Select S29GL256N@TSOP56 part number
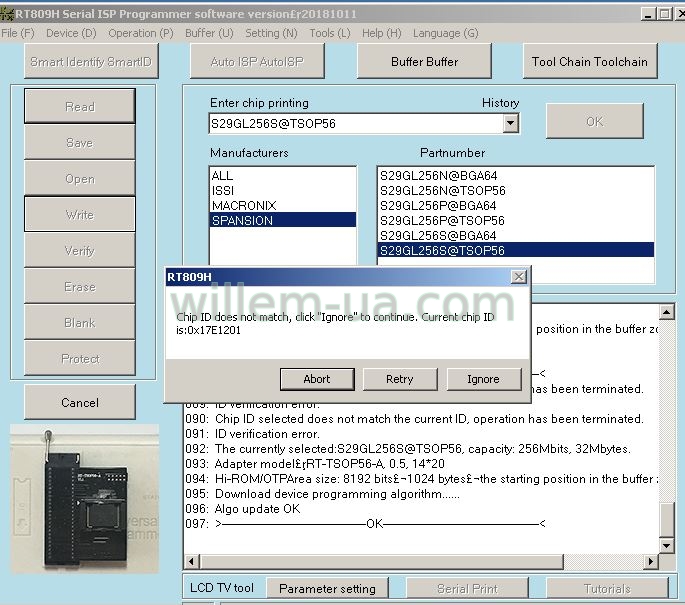This screenshot has width=685, height=605. click(515, 190)
